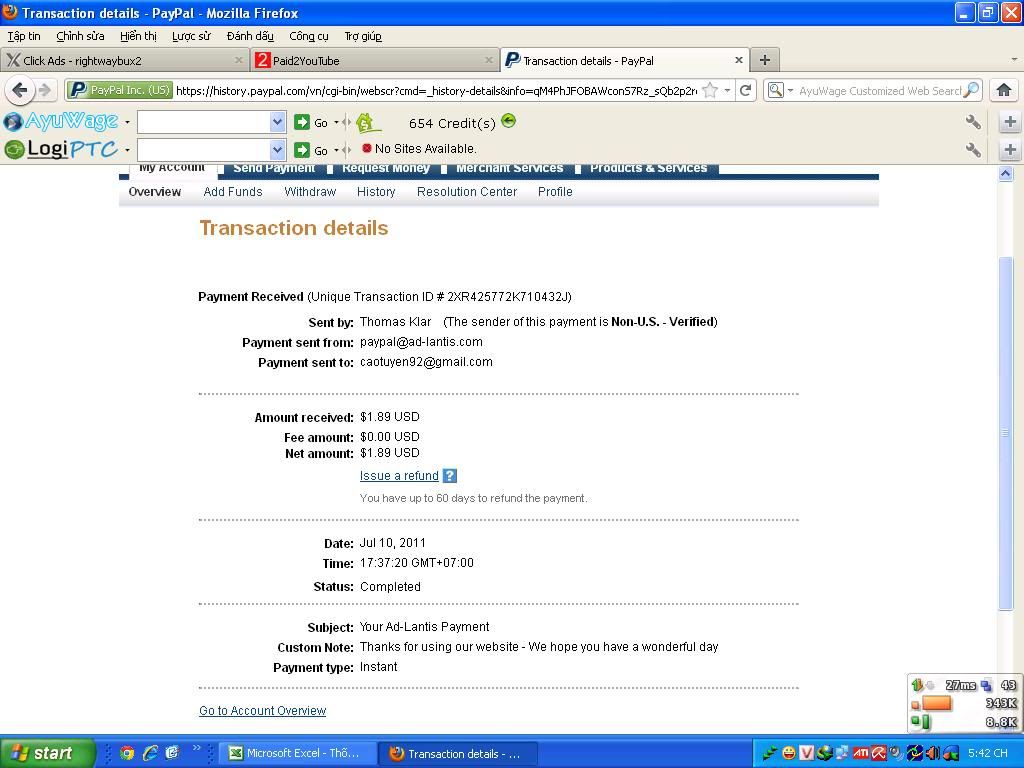The image size is (1024, 768).
Task: Go to the History subtab
Action: tap(376, 192)
